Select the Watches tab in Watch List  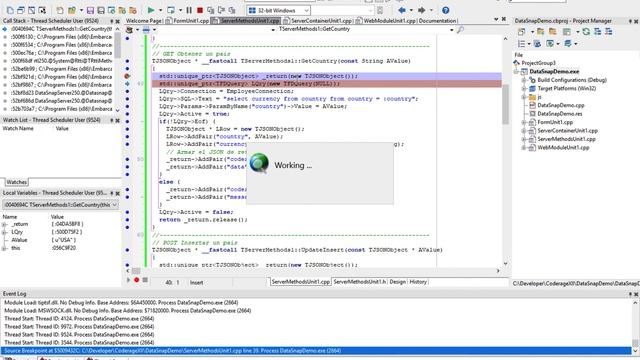[x=16, y=182]
